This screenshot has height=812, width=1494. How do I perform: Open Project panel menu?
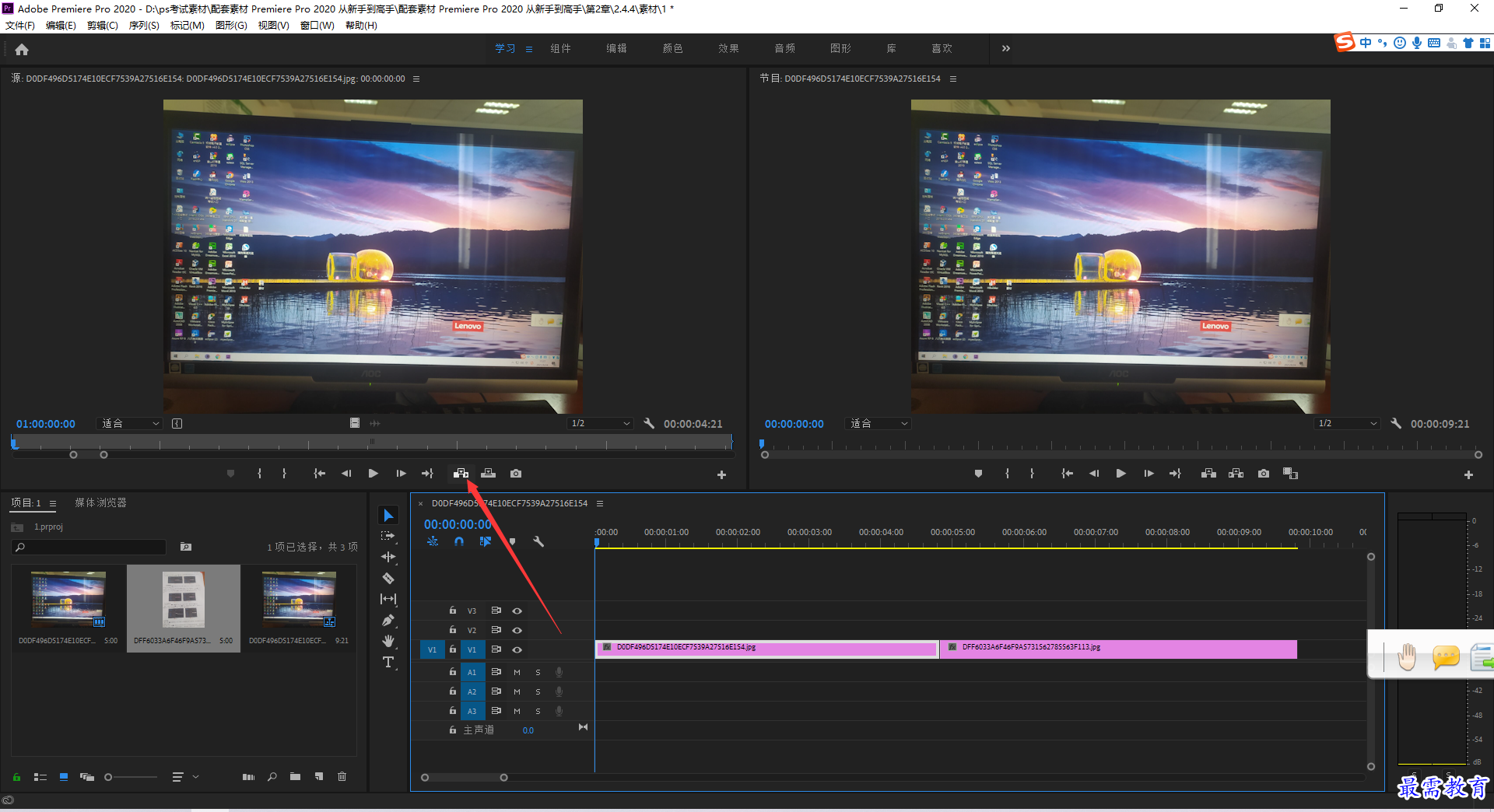53,503
